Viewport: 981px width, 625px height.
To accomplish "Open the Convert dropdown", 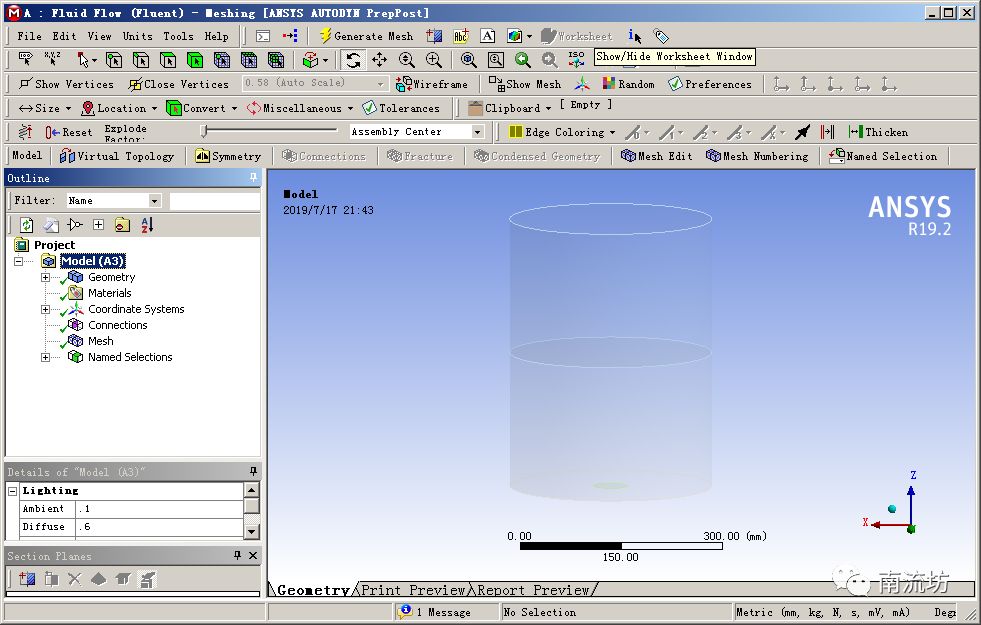I will coord(201,108).
